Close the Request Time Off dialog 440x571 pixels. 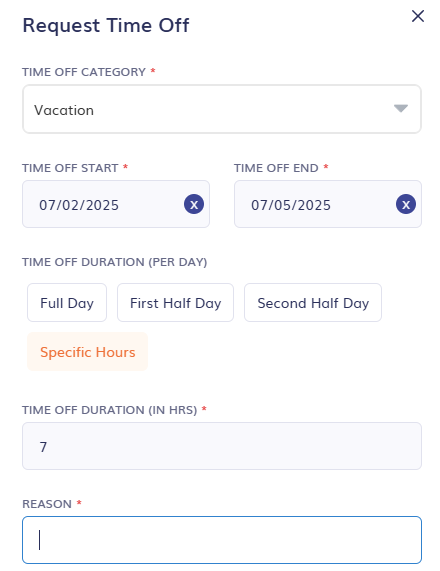(x=417, y=16)
